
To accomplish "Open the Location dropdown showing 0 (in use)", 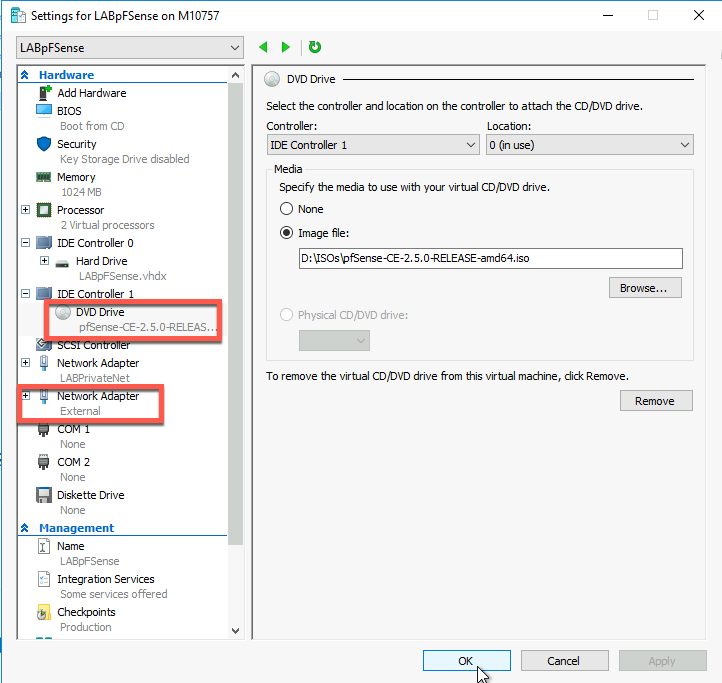I will point(590,145).
